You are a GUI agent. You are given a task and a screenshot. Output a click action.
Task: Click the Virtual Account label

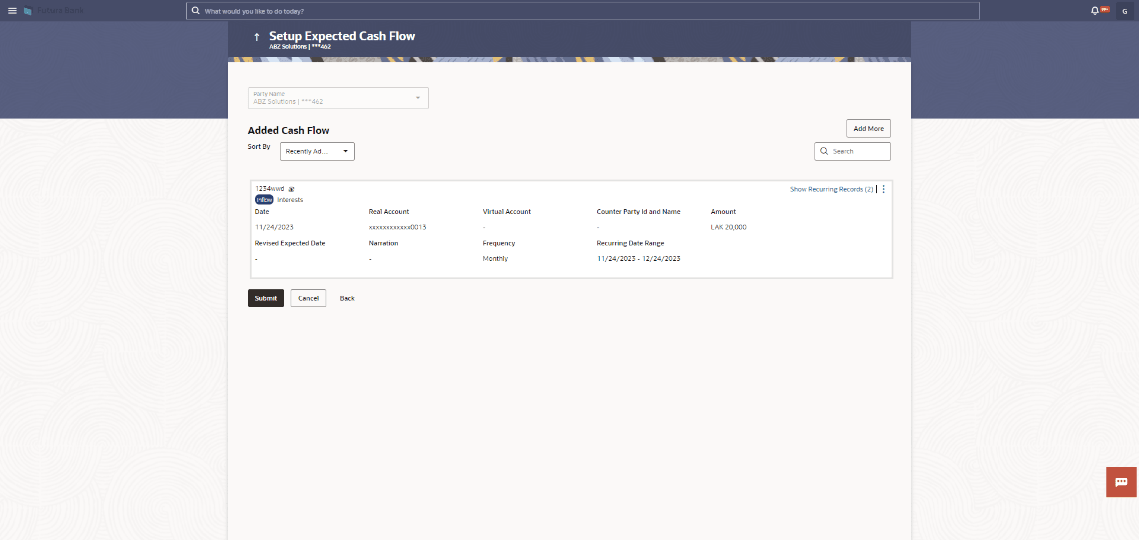507,211
